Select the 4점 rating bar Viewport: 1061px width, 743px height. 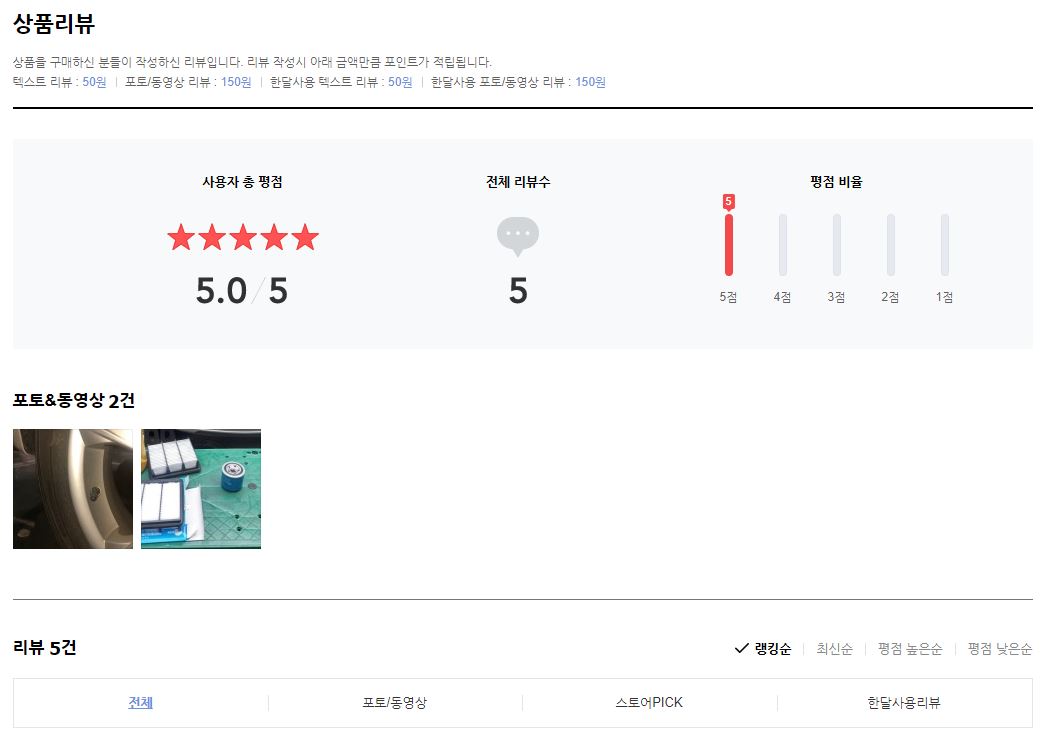pyautogui.click(x=783, y=245)
